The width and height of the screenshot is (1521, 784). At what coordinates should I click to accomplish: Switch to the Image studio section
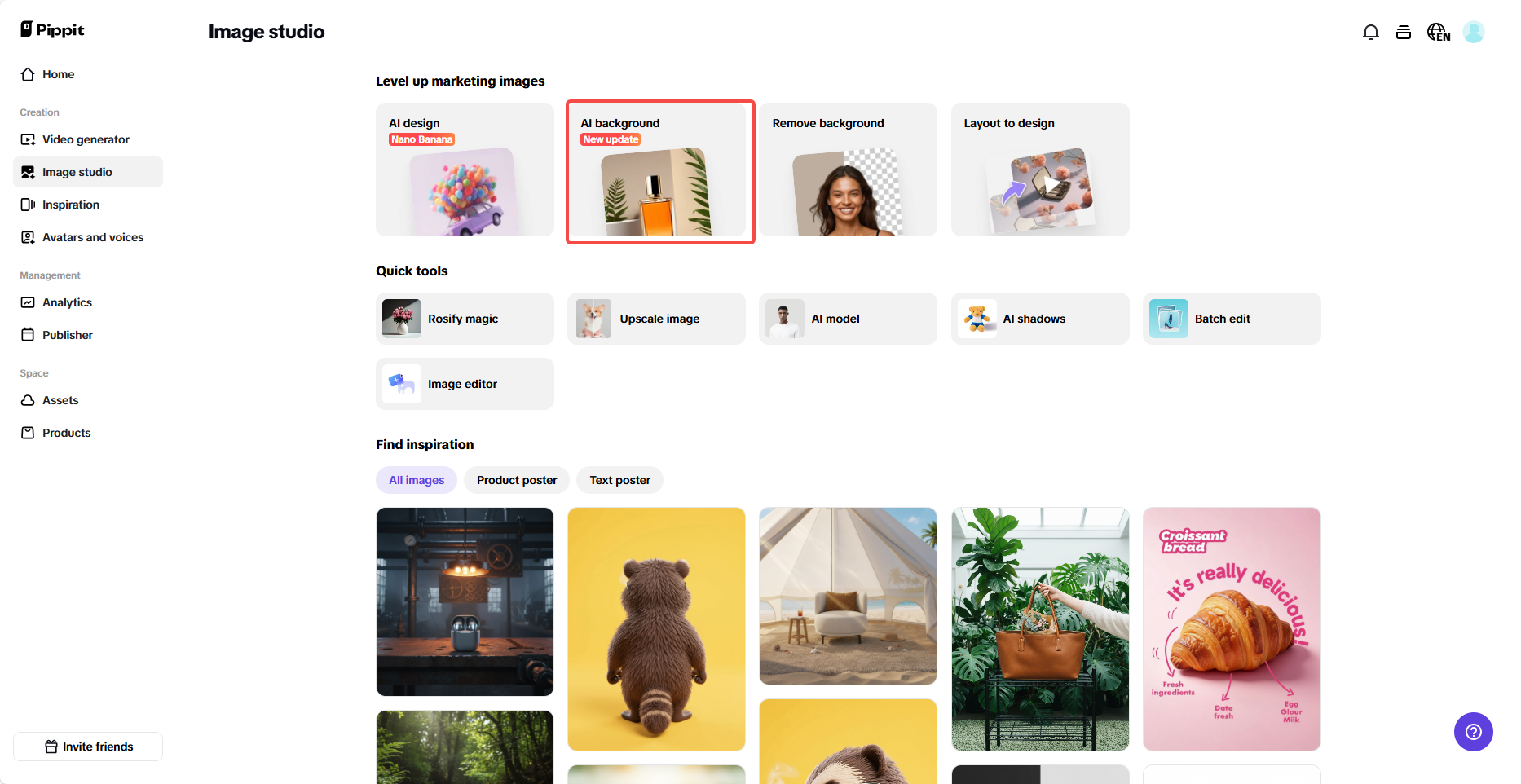77,172
